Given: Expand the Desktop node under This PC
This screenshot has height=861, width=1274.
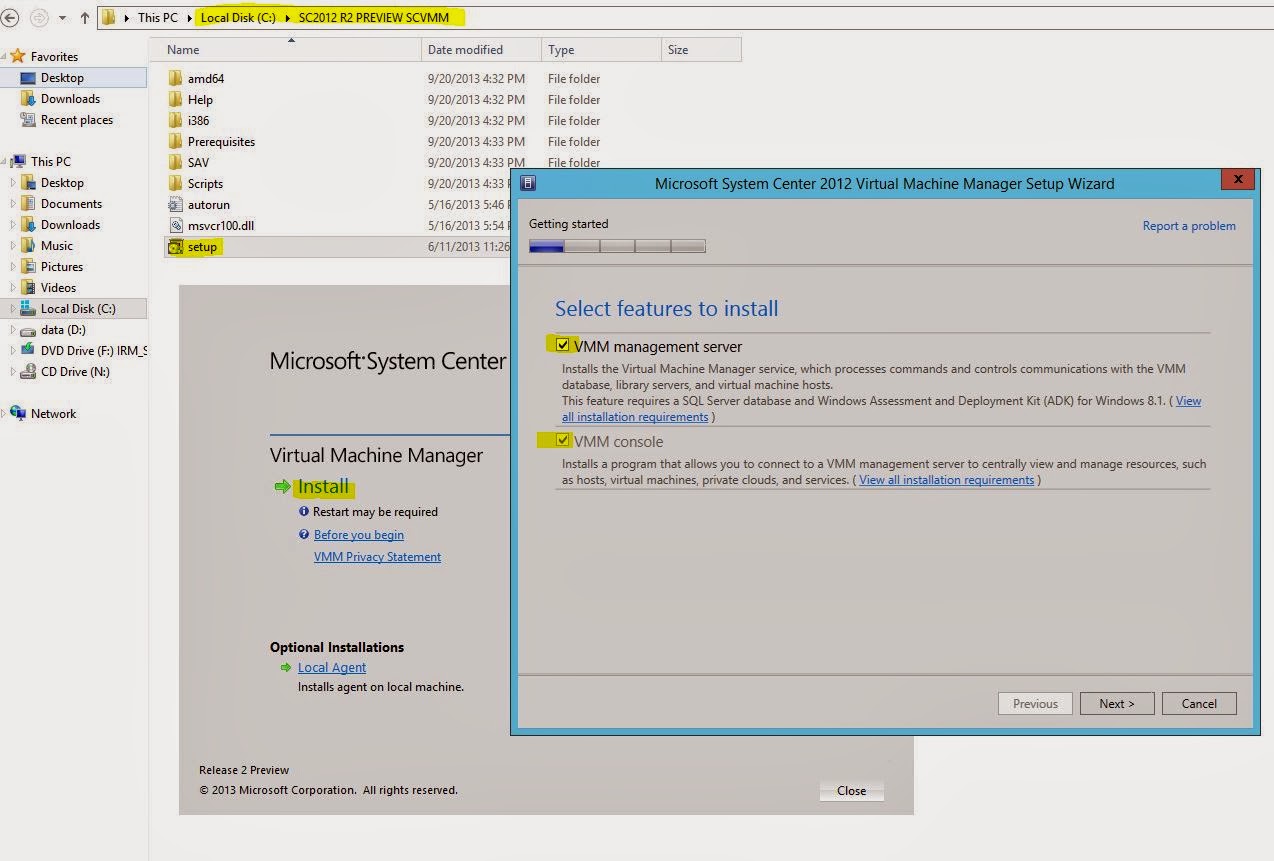Looking at the screenshot, I should tap(13, 182).
